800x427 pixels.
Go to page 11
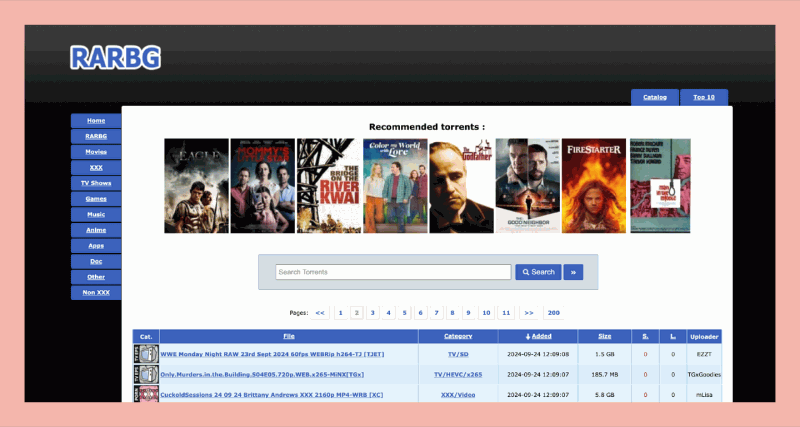coord(506,313)
